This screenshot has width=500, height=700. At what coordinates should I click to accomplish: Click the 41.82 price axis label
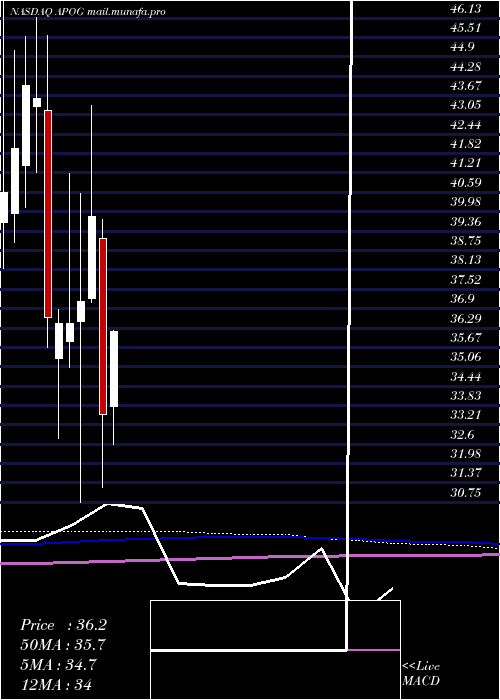tap(466, 144)
